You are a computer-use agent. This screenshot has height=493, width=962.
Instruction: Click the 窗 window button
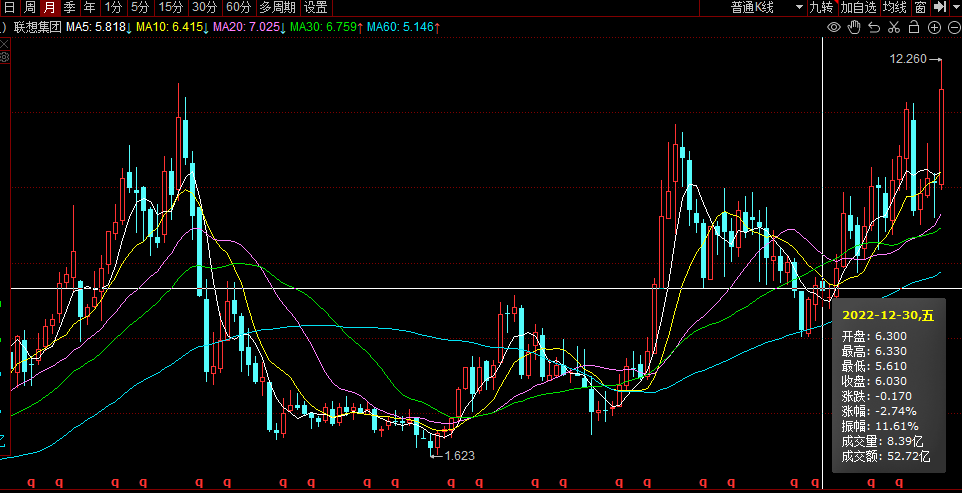point(920,7)
